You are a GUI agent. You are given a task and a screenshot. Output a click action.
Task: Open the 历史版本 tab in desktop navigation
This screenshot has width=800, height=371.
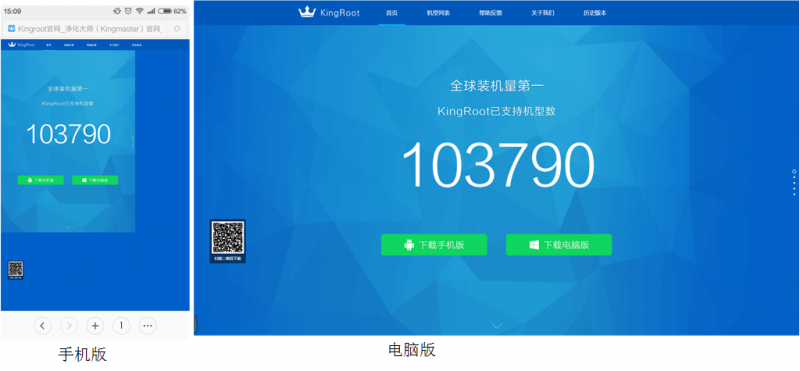(595, 13)
